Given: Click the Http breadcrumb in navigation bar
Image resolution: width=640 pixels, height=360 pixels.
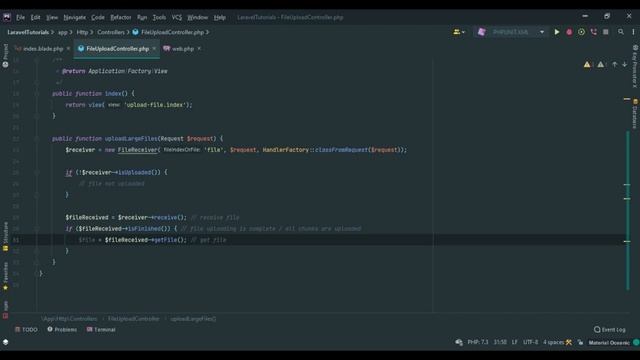Looking at the screenshot, I should tap(82, 32).
